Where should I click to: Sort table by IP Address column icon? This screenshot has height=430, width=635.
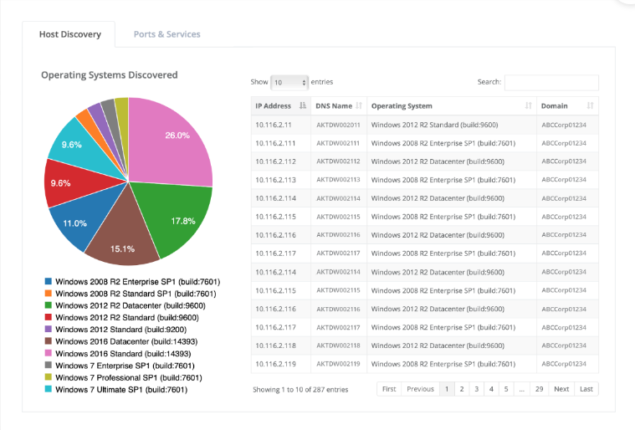pyautogui.click(x=302, y=105)
